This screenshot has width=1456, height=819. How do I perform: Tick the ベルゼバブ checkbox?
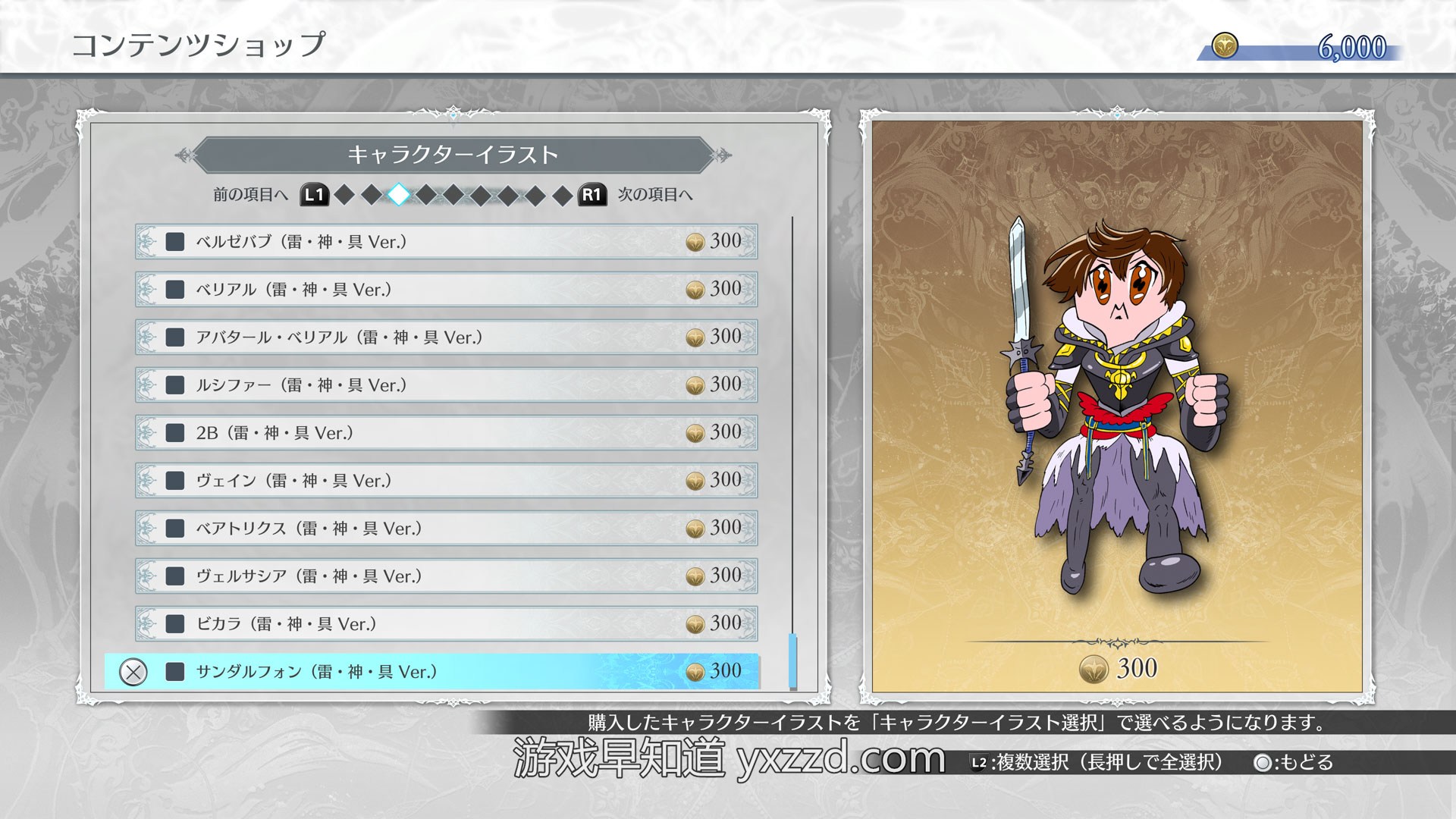(x=175, y=242)
